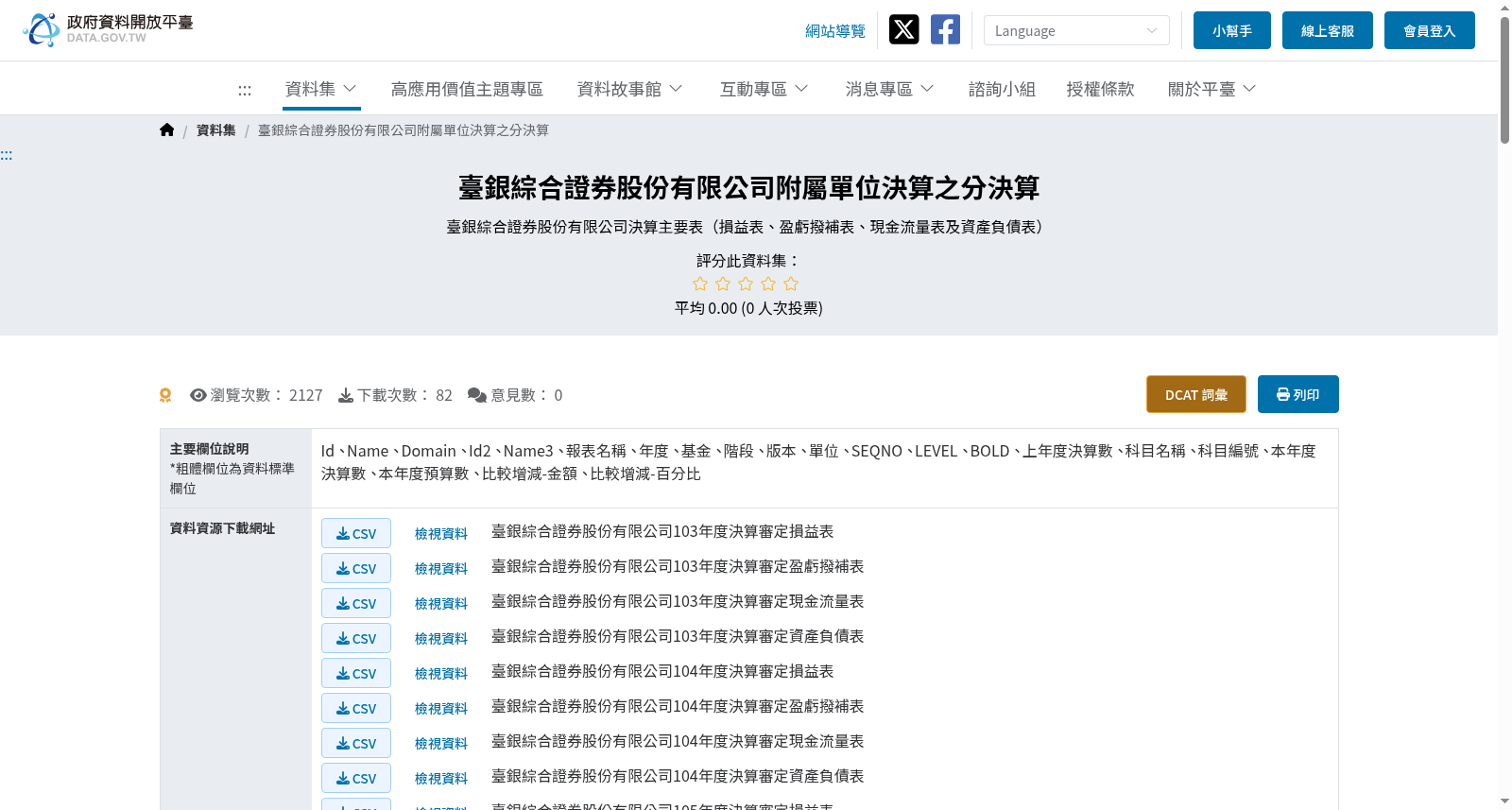Click the comments icon beside 意見數
The width and height of the screenshot is (1512, 810).
[x=477, y=395]
